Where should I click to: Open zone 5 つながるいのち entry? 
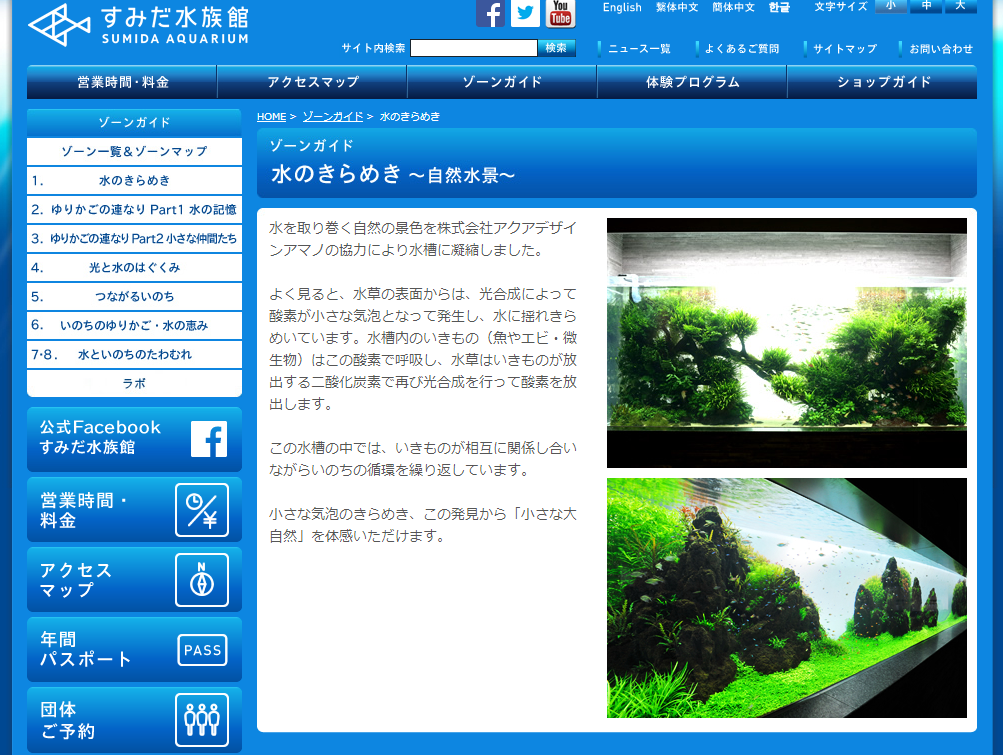[x=134, y=297]
